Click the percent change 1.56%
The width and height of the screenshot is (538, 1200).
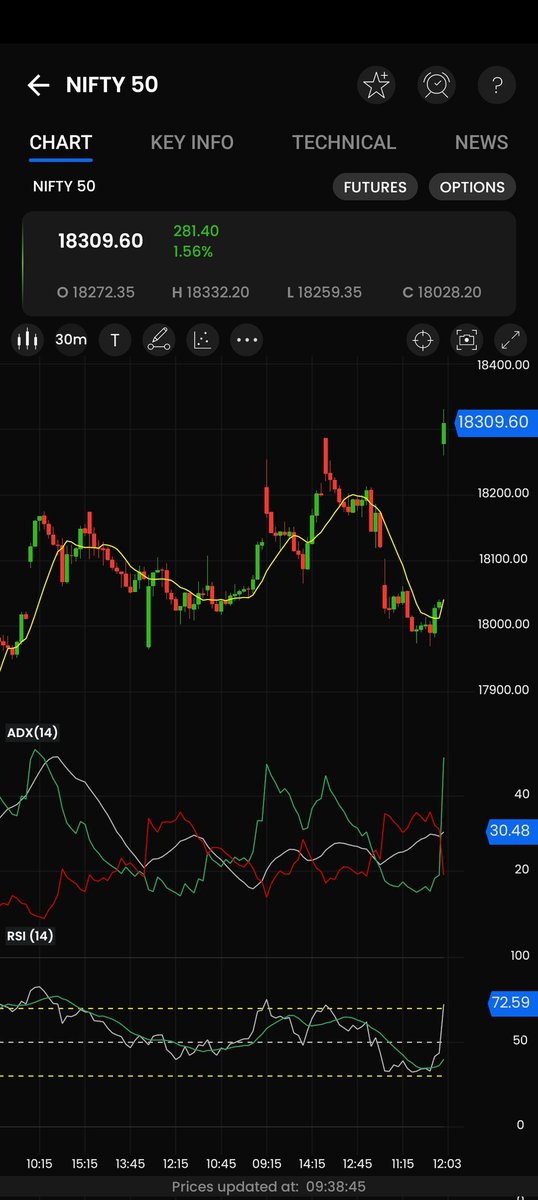pyautogui.click(x=193, y=252)
